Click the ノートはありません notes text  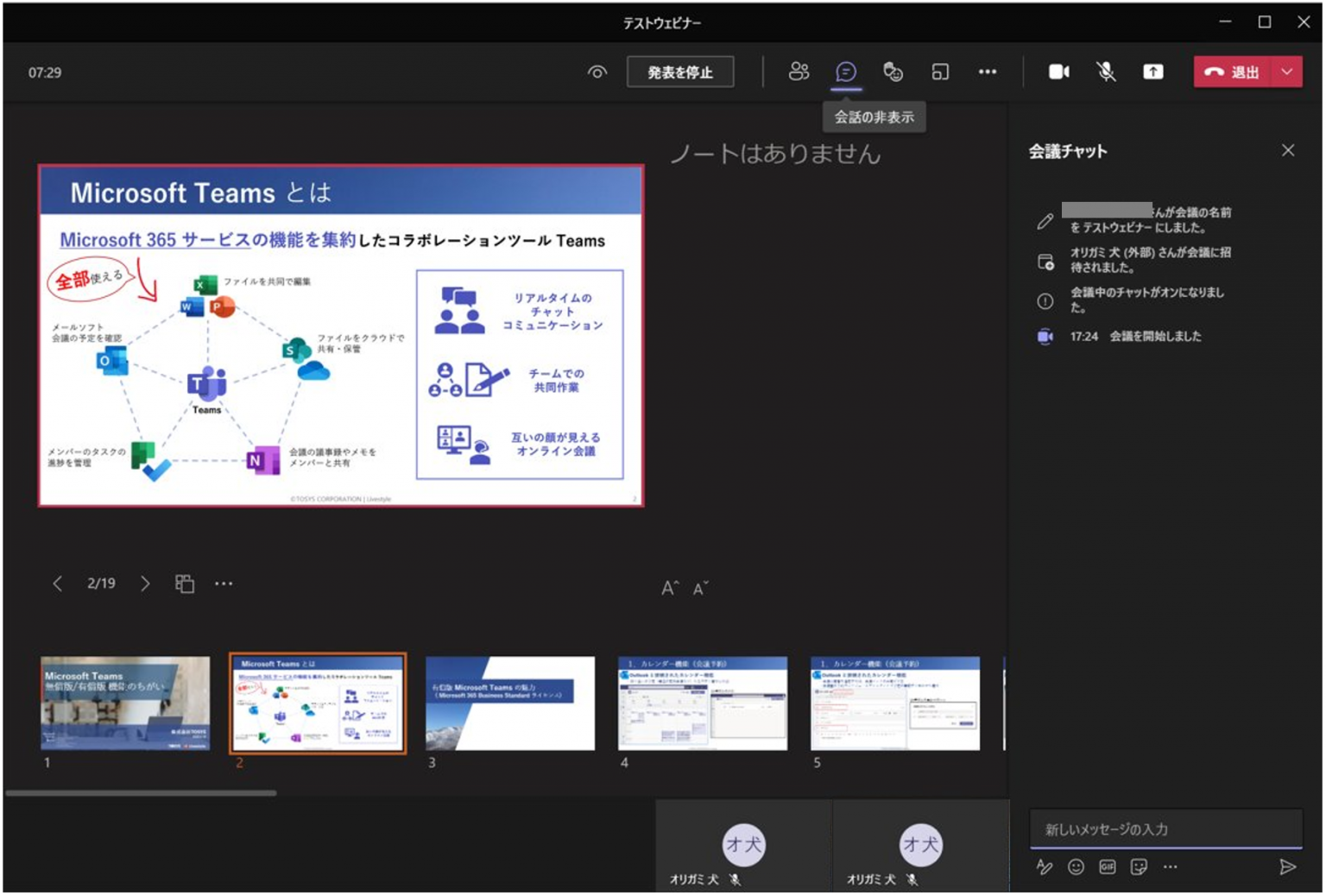775,154
